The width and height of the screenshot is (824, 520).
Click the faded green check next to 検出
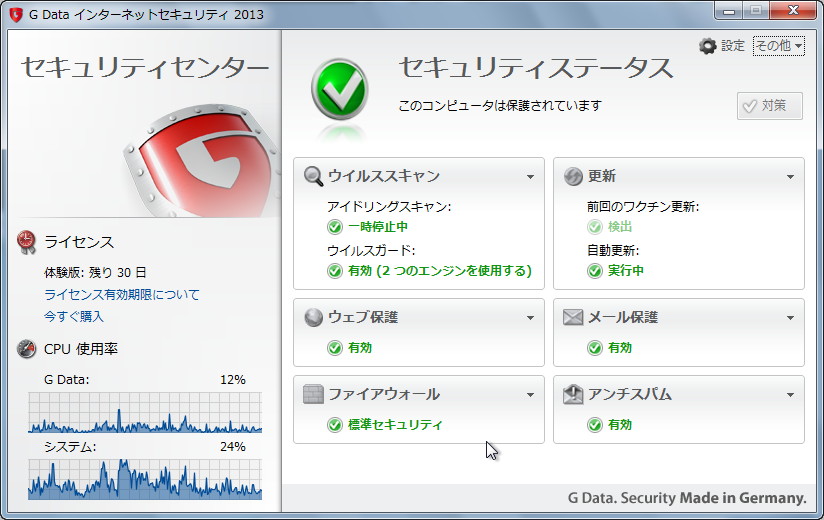[x=594, y=227]
